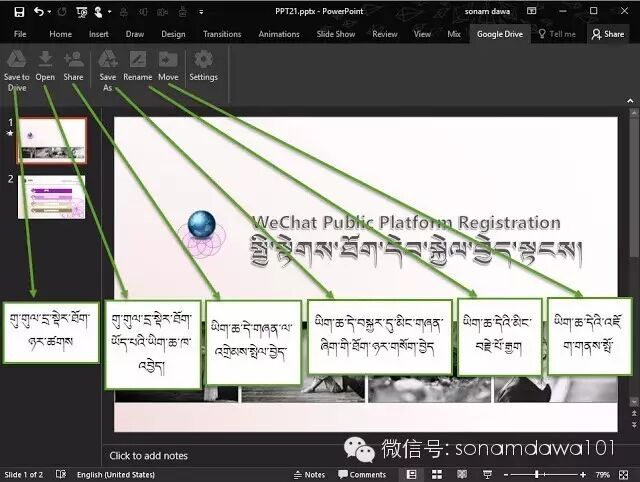Move the file in Google Drive
This screenshot has height=482, width=640.
tap(168, 66)
